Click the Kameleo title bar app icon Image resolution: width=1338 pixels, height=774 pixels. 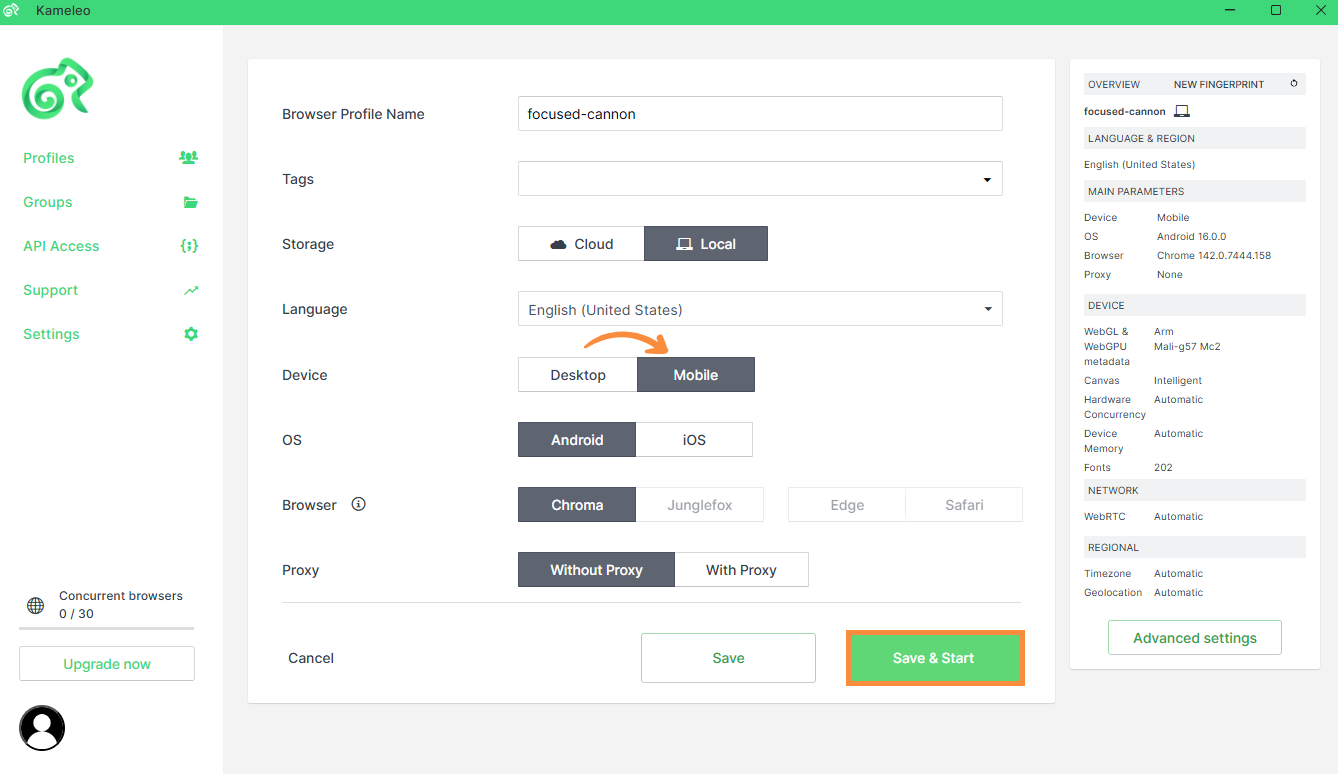tap(12, 10)
